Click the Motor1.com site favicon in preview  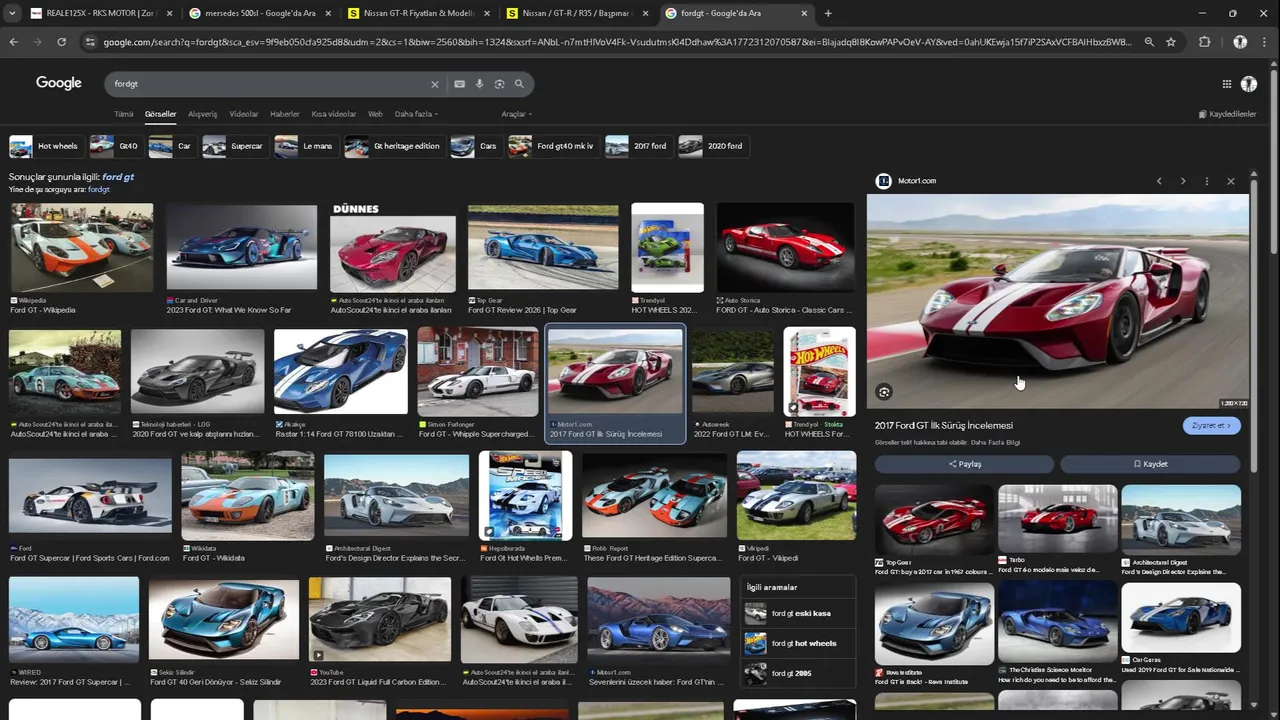click(x=883, y=181)
